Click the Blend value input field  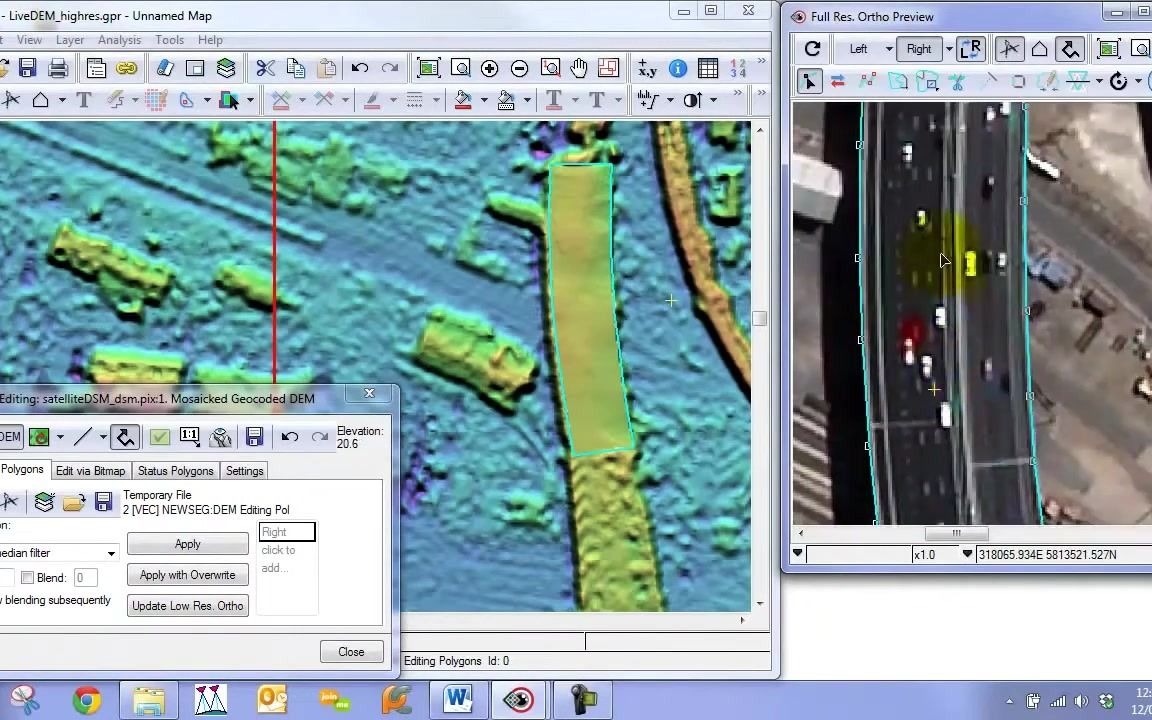click(85, 578)
